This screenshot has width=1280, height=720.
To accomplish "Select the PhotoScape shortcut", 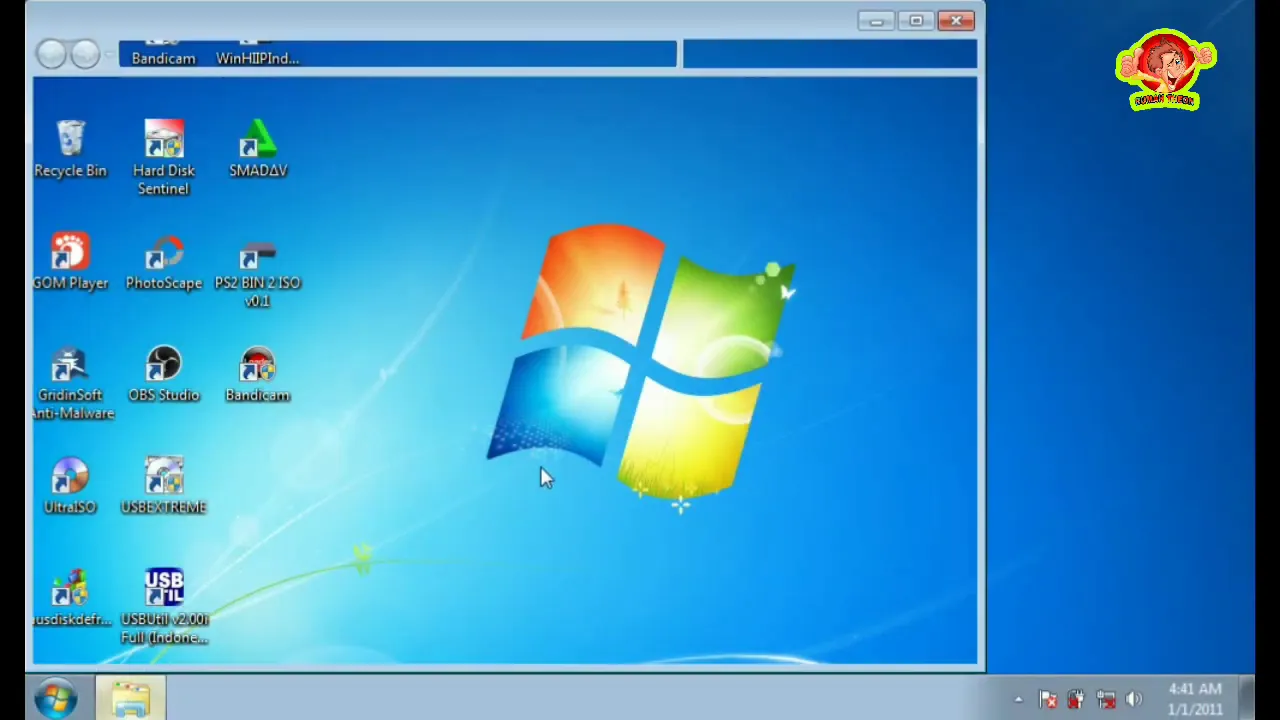I will [164, 262].
